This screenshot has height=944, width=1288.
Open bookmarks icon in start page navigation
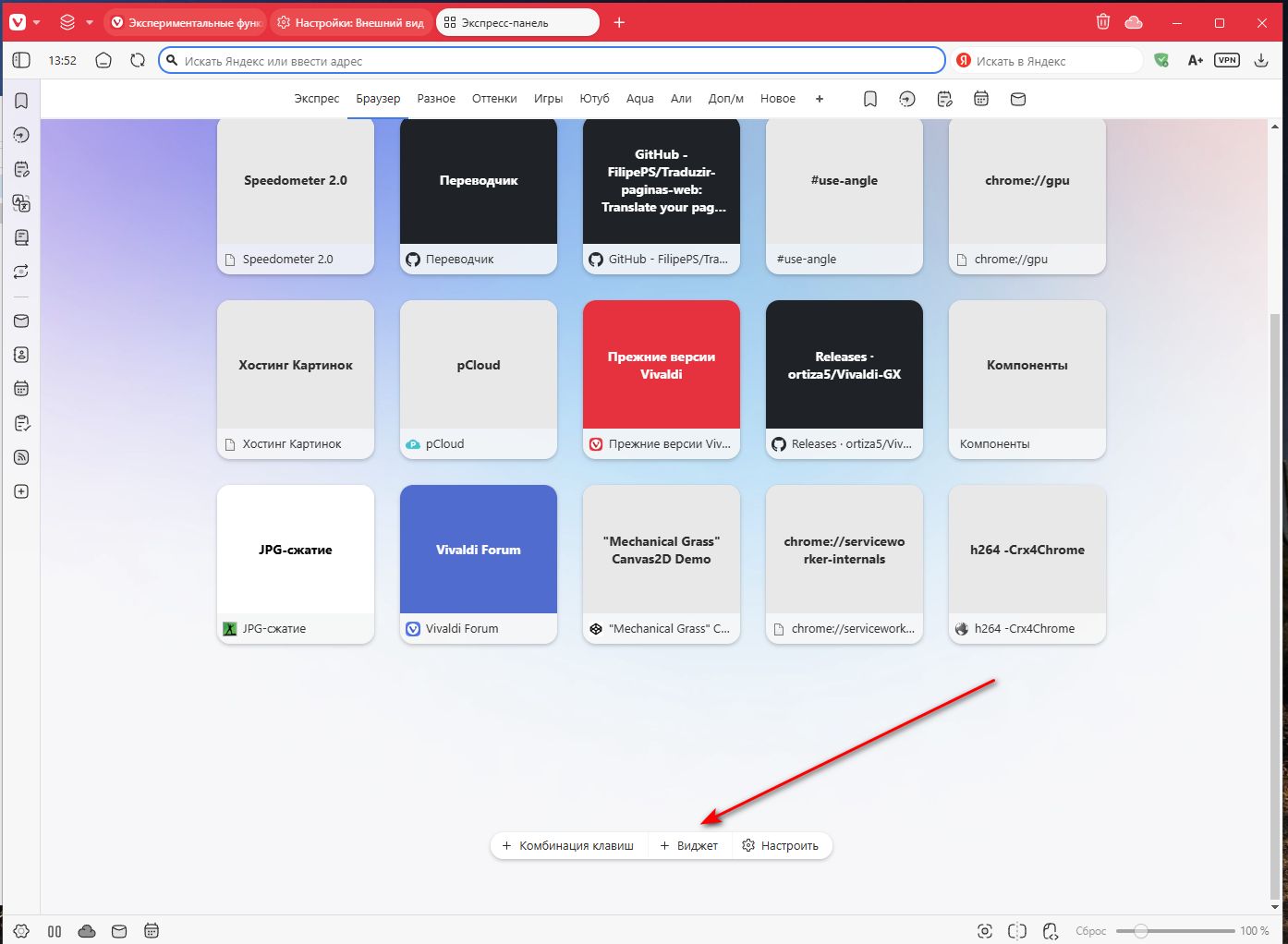pyautogui.click(x=870, y=99)
